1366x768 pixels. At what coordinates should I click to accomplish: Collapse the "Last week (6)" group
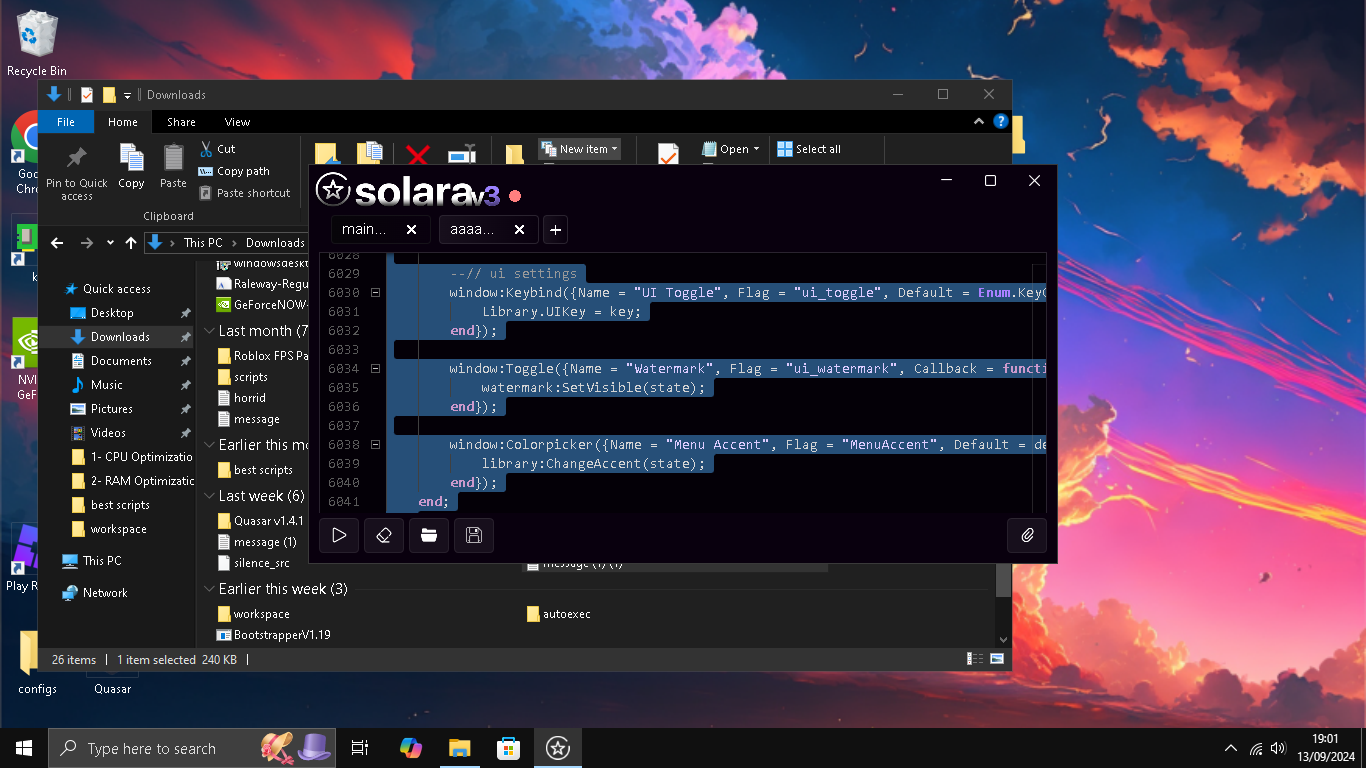pos(209,496)
